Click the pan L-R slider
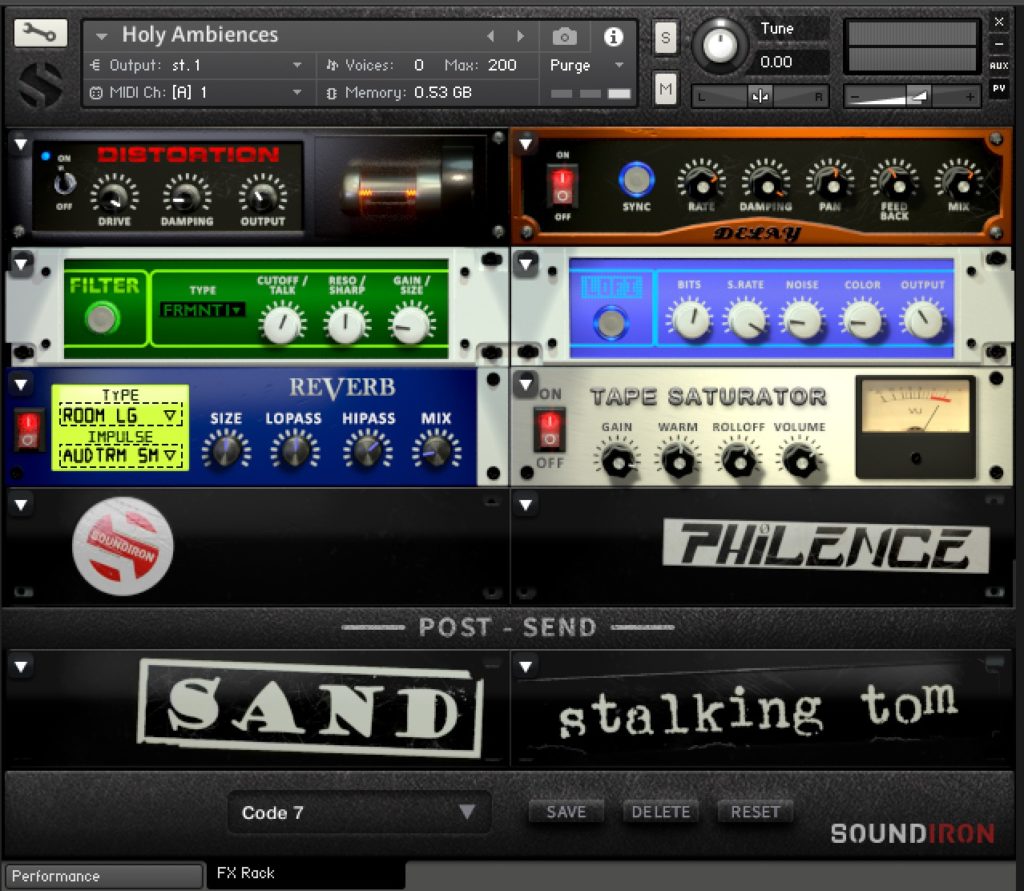1024x891 pixels. pos(760,97)
